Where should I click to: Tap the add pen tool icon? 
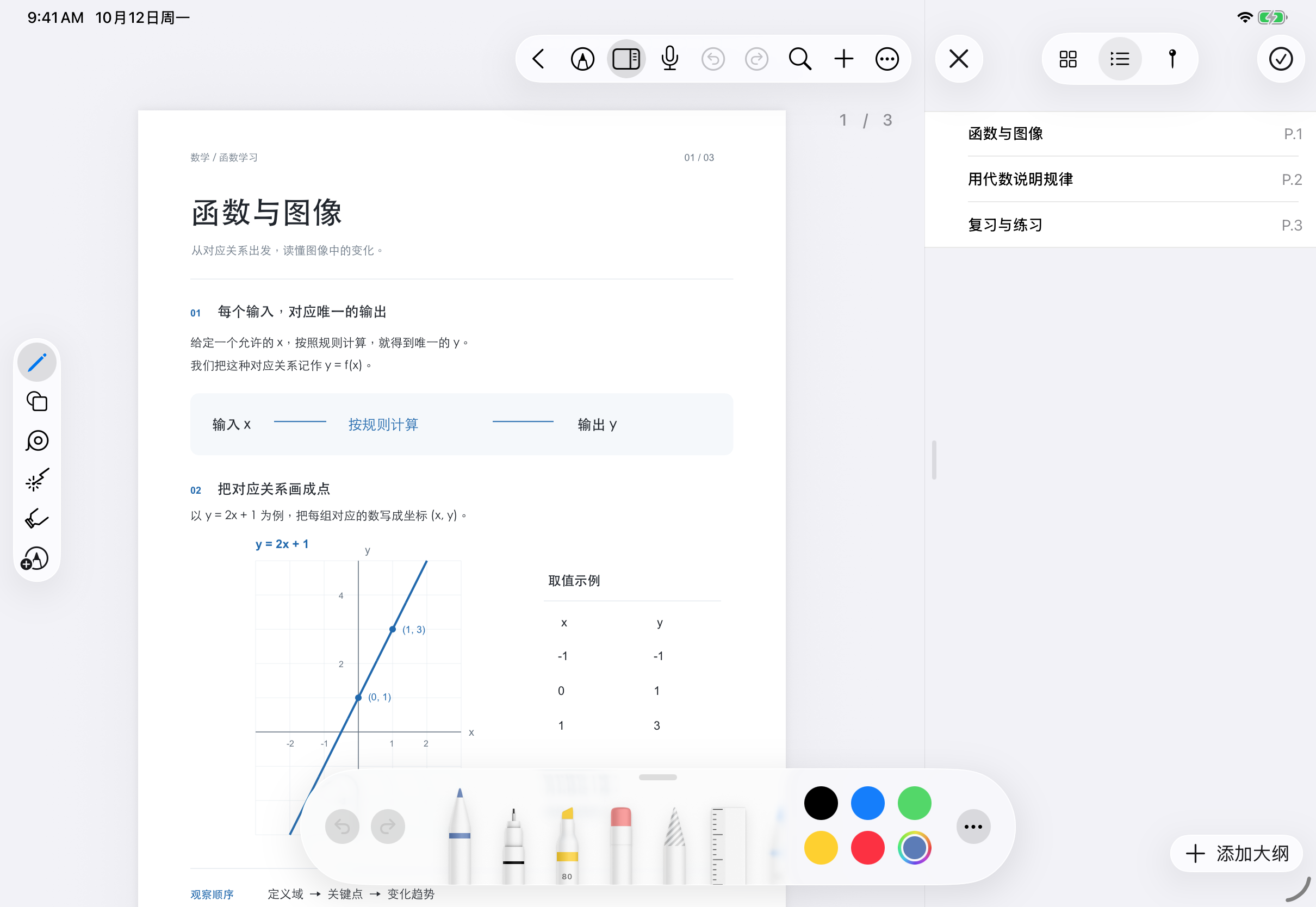coord(35,558)
